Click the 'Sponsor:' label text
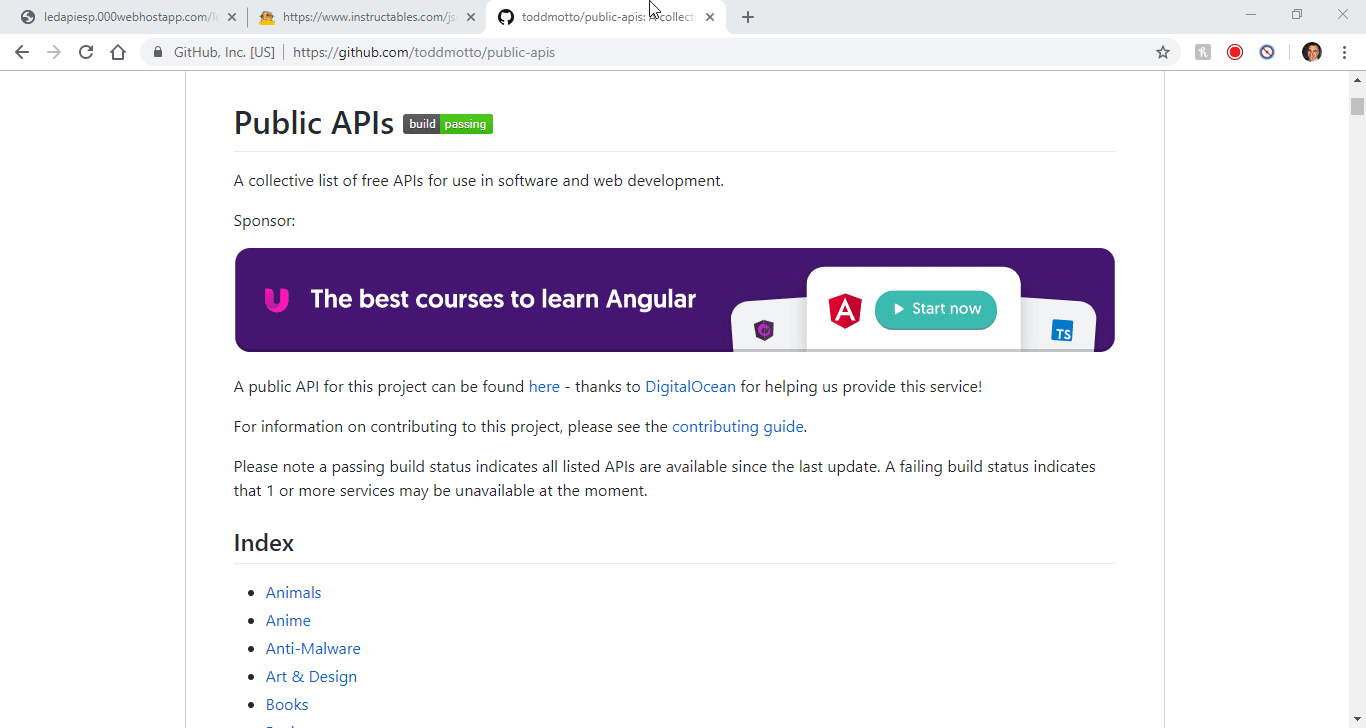 tap(264, 221)
